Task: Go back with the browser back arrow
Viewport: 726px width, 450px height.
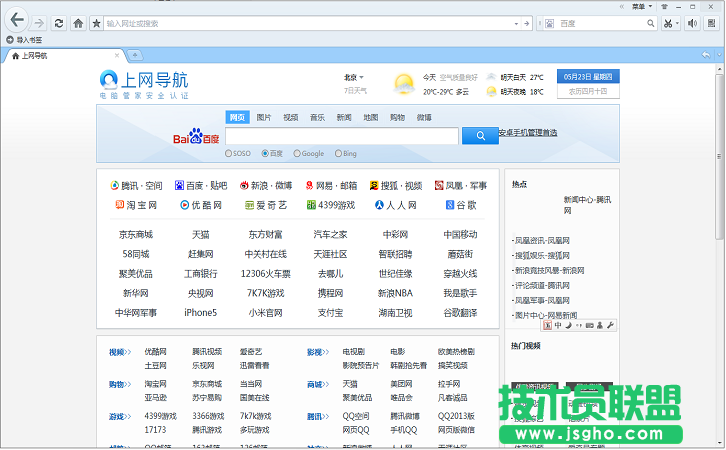Action: click(x=17, y=20)
